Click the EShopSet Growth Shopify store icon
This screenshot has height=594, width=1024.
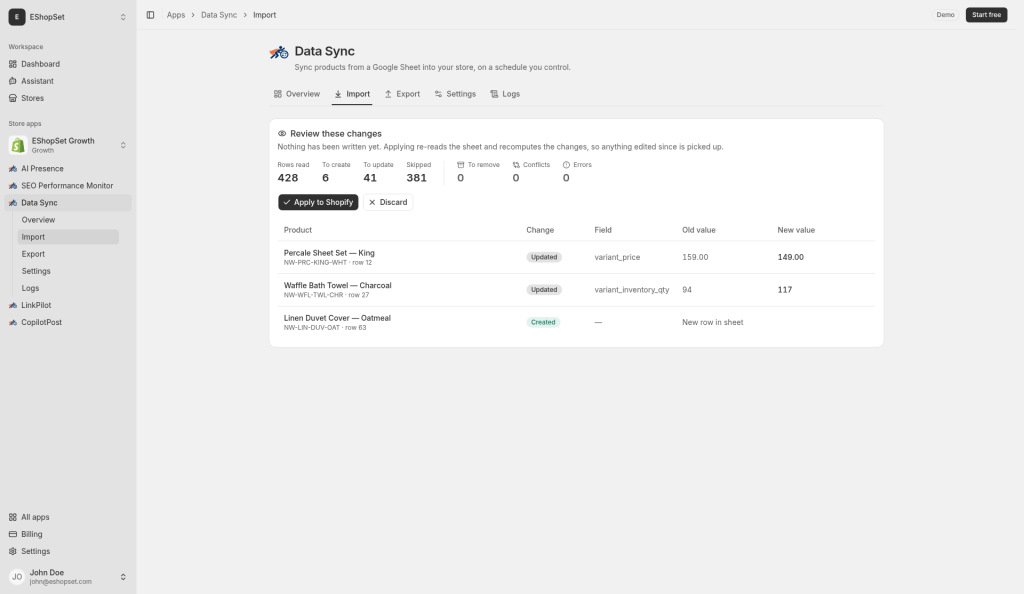[x=18, y=145]
